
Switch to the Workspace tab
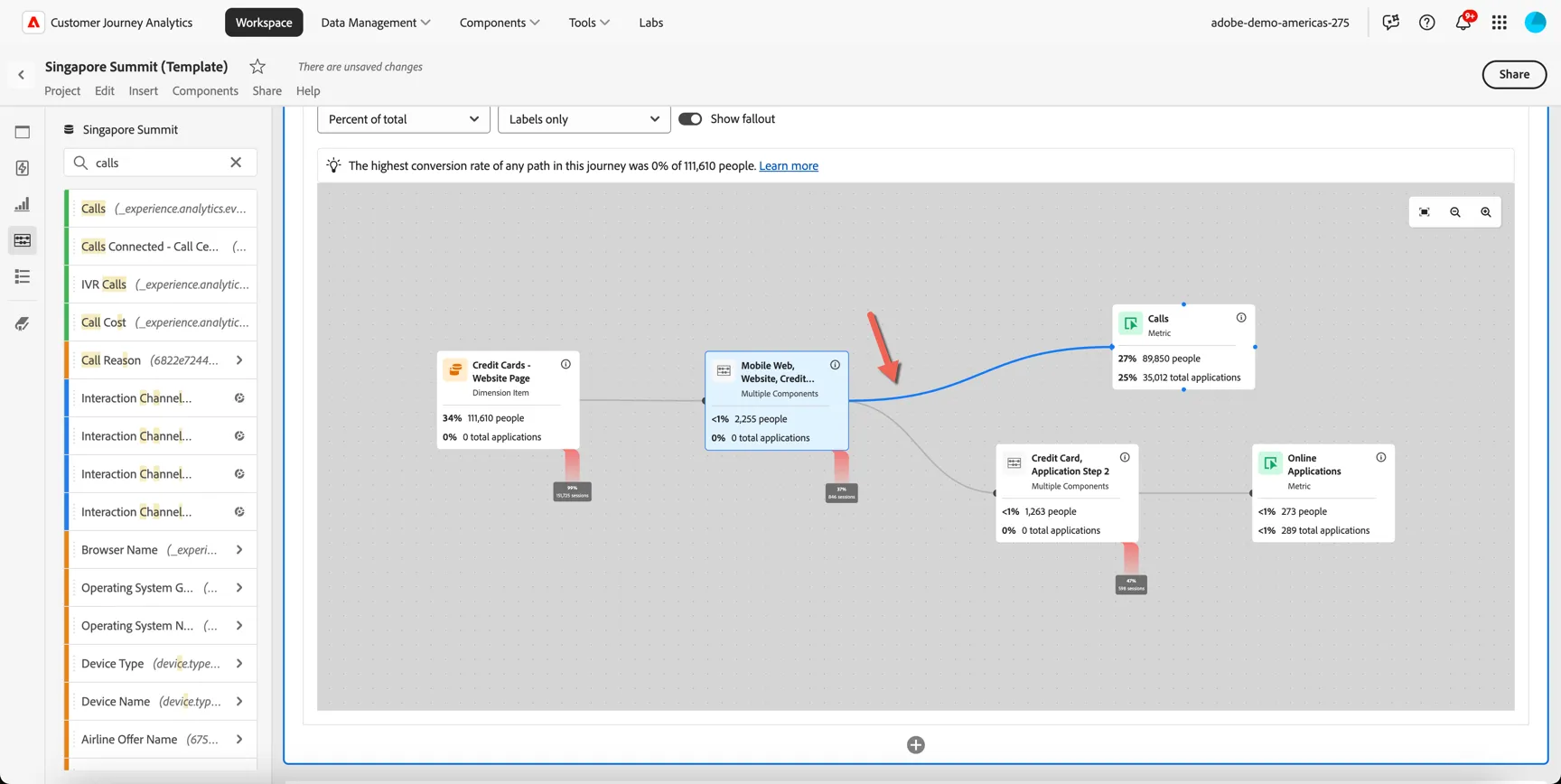coord(264,23)
